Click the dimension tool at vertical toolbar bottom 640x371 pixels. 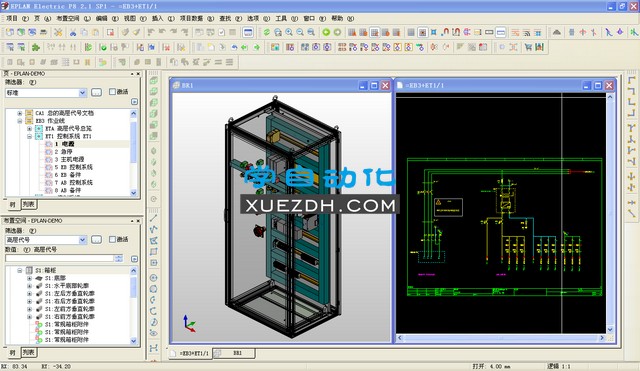coord(153,348)
